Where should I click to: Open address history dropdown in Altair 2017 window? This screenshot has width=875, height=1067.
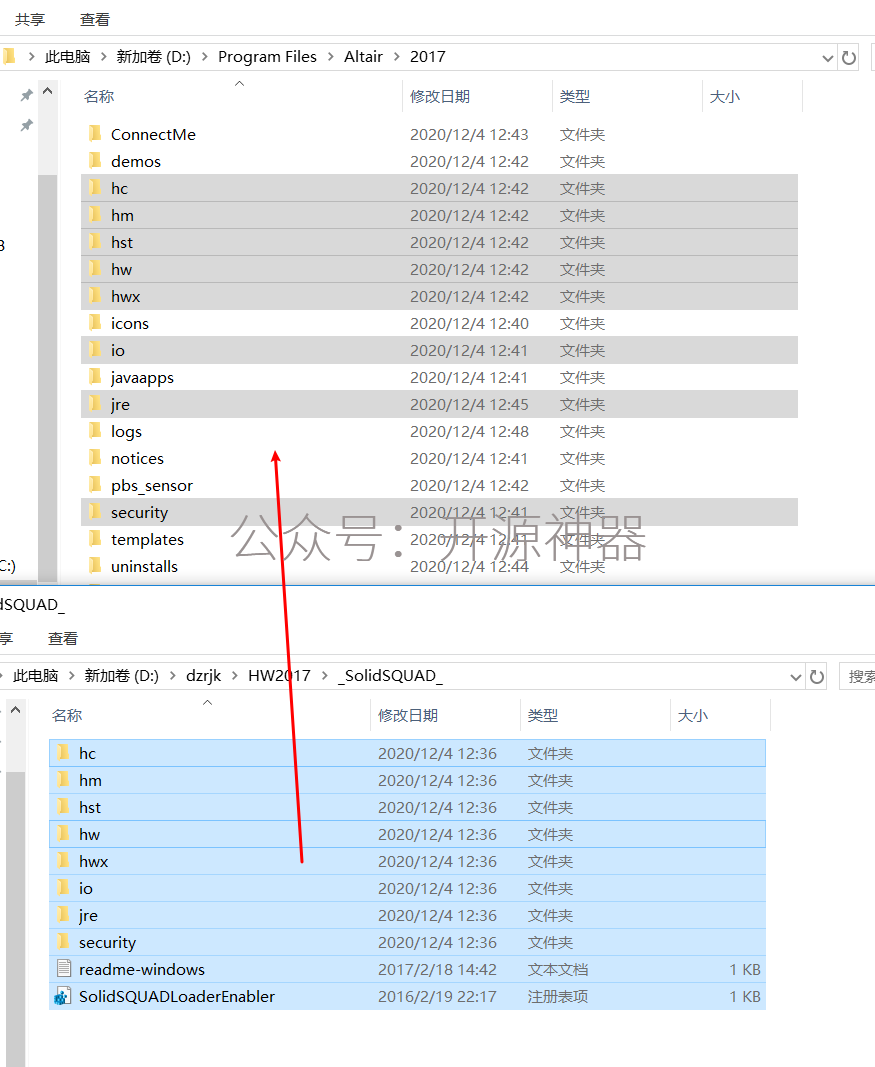coord(827,58)
